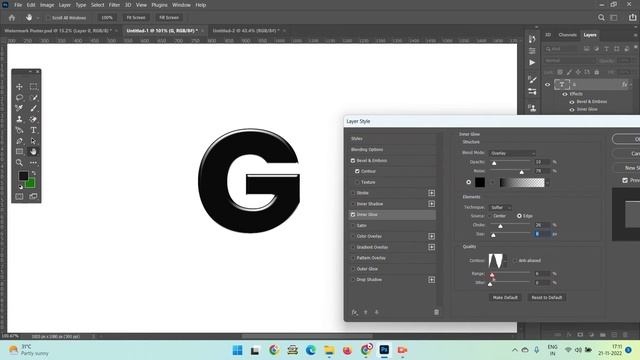This screenshot has height=360, width=640.
Task: Click the 100% zoom button
Action: coord(107,18)
